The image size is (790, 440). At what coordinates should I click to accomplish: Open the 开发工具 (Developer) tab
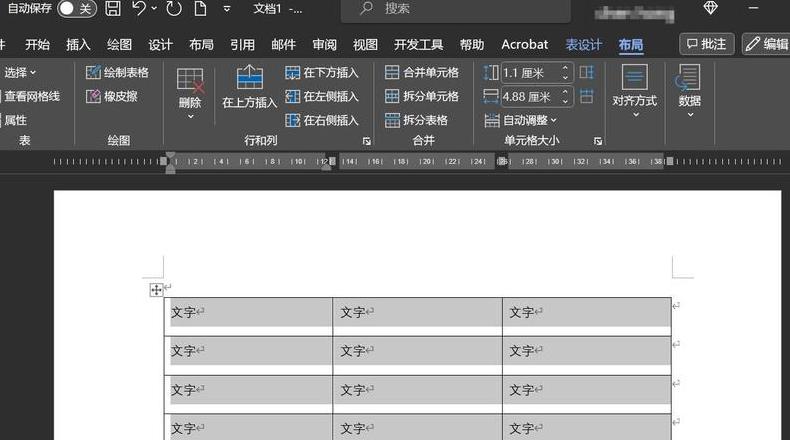(x=418, y=44)
